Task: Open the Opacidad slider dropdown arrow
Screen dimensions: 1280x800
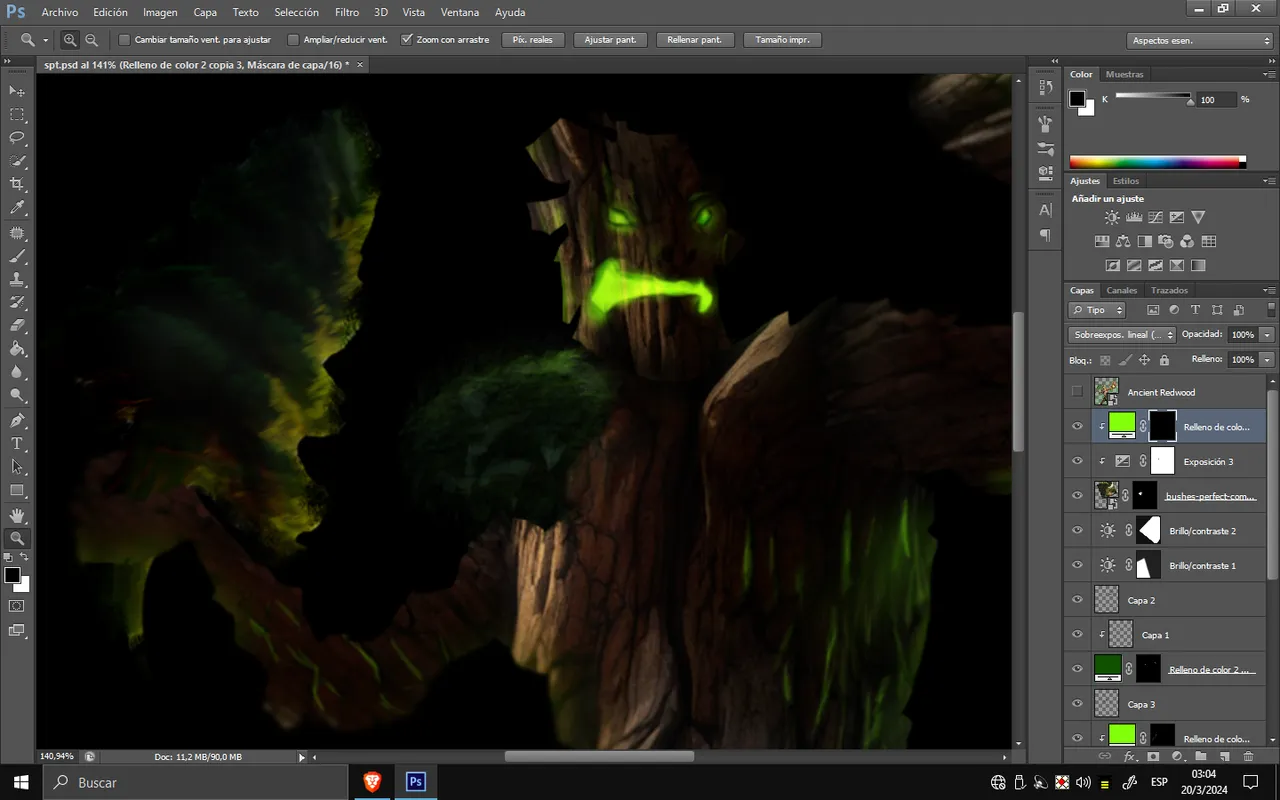Action: click(1268, 335)
